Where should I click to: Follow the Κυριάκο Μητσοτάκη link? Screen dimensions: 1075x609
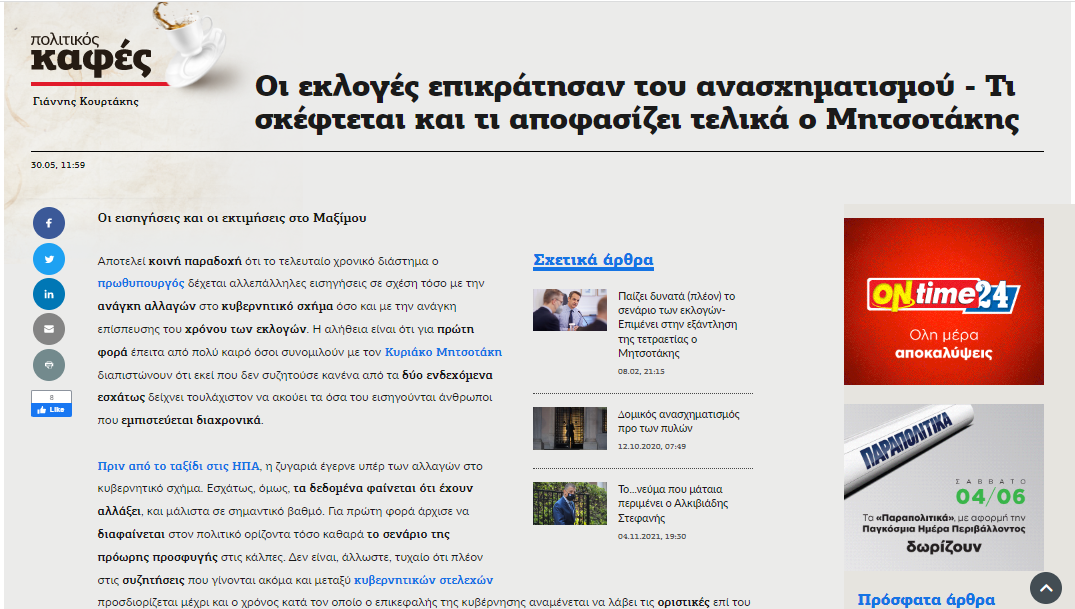443,352
